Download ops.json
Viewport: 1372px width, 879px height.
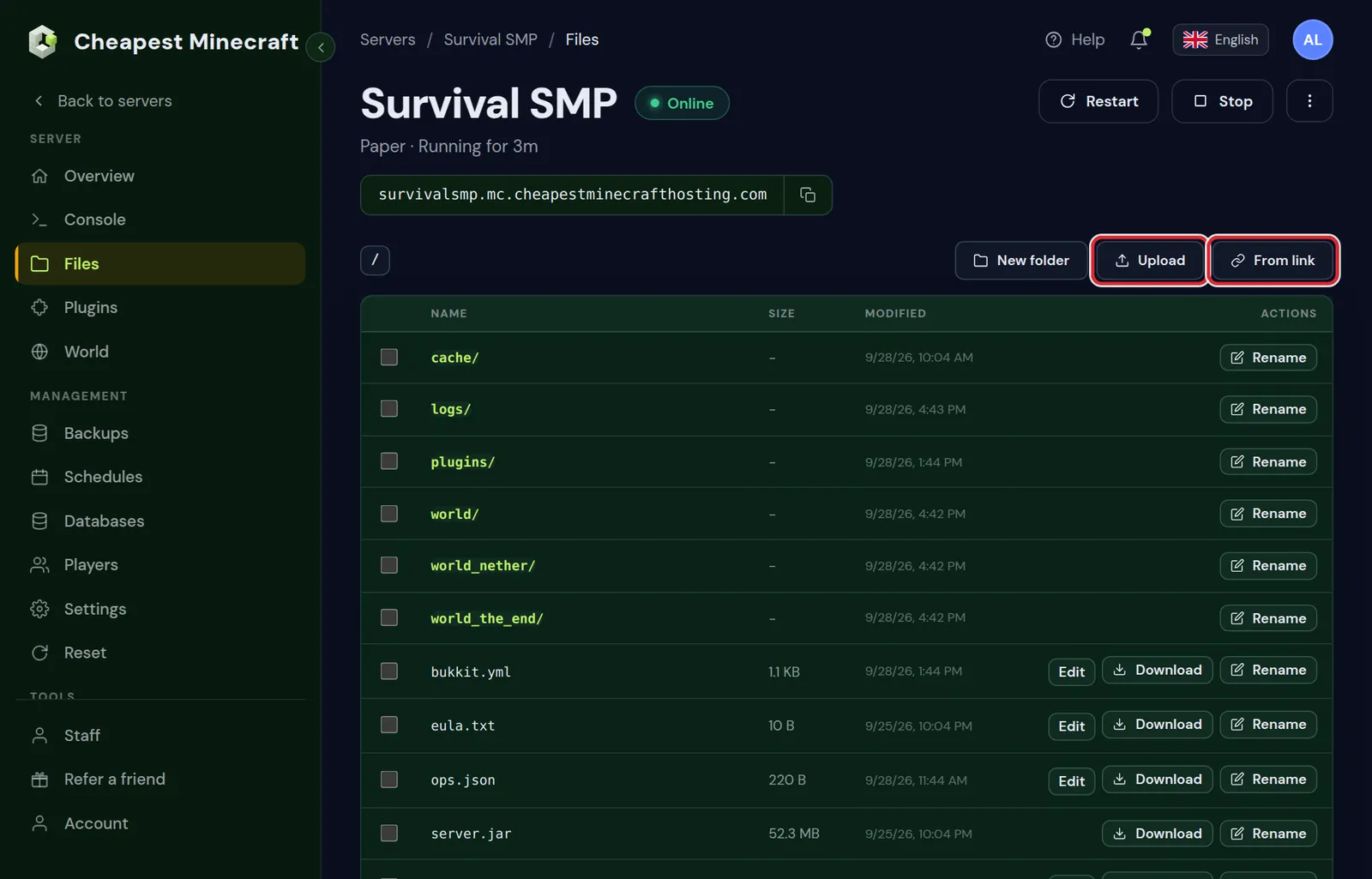[x=1158, y=780]
